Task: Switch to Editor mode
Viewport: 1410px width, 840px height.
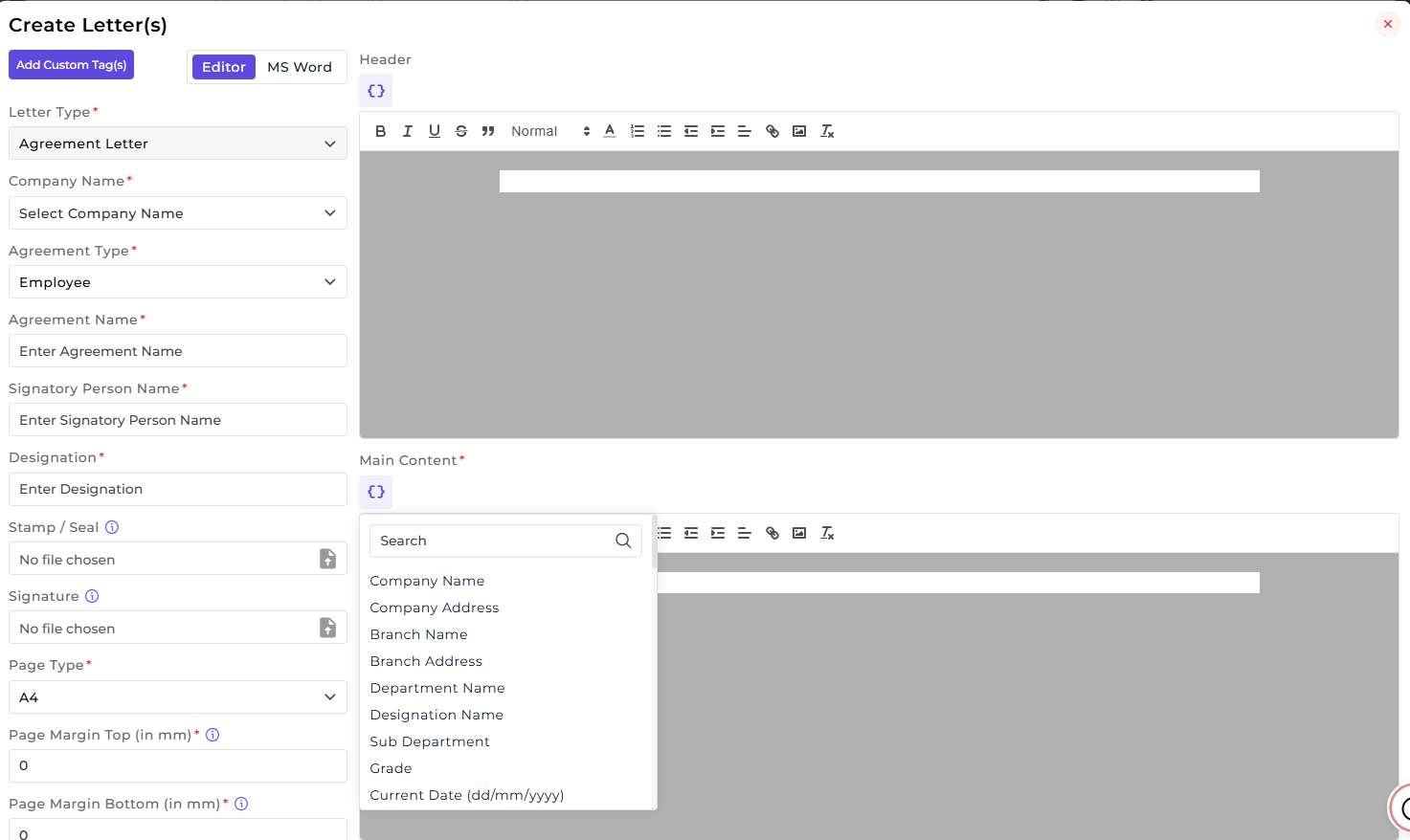Action: tap(224, 67)
